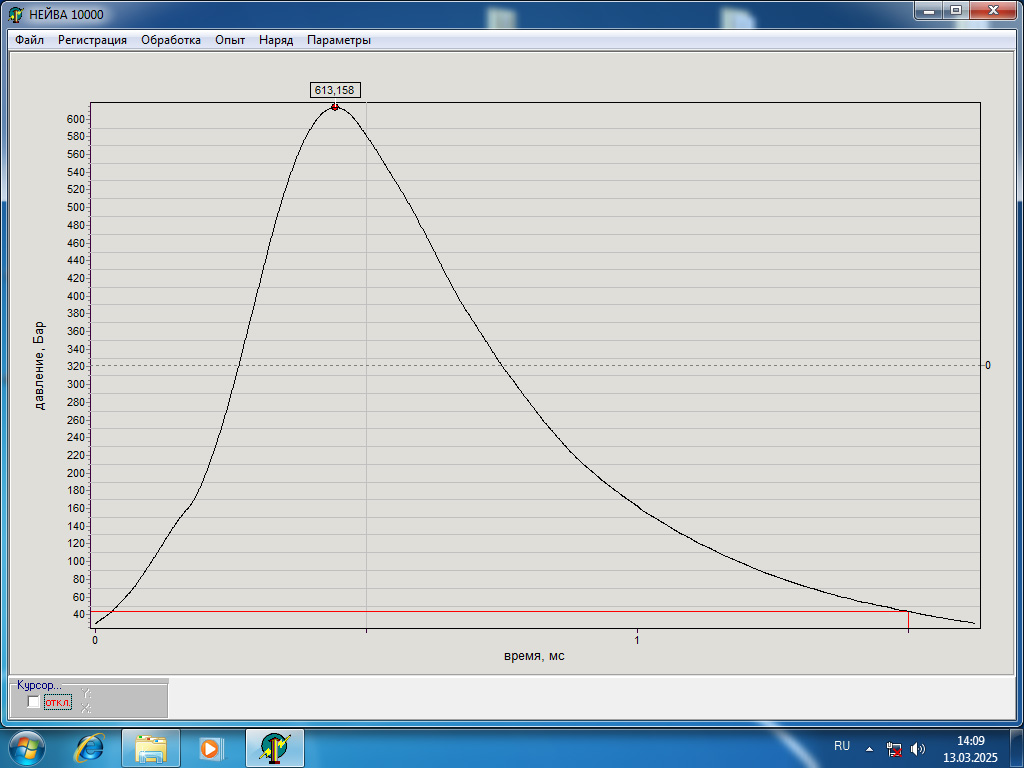Open Windows Media Player from the taskbar
1029x774 pixels.
tap(210, 747)
